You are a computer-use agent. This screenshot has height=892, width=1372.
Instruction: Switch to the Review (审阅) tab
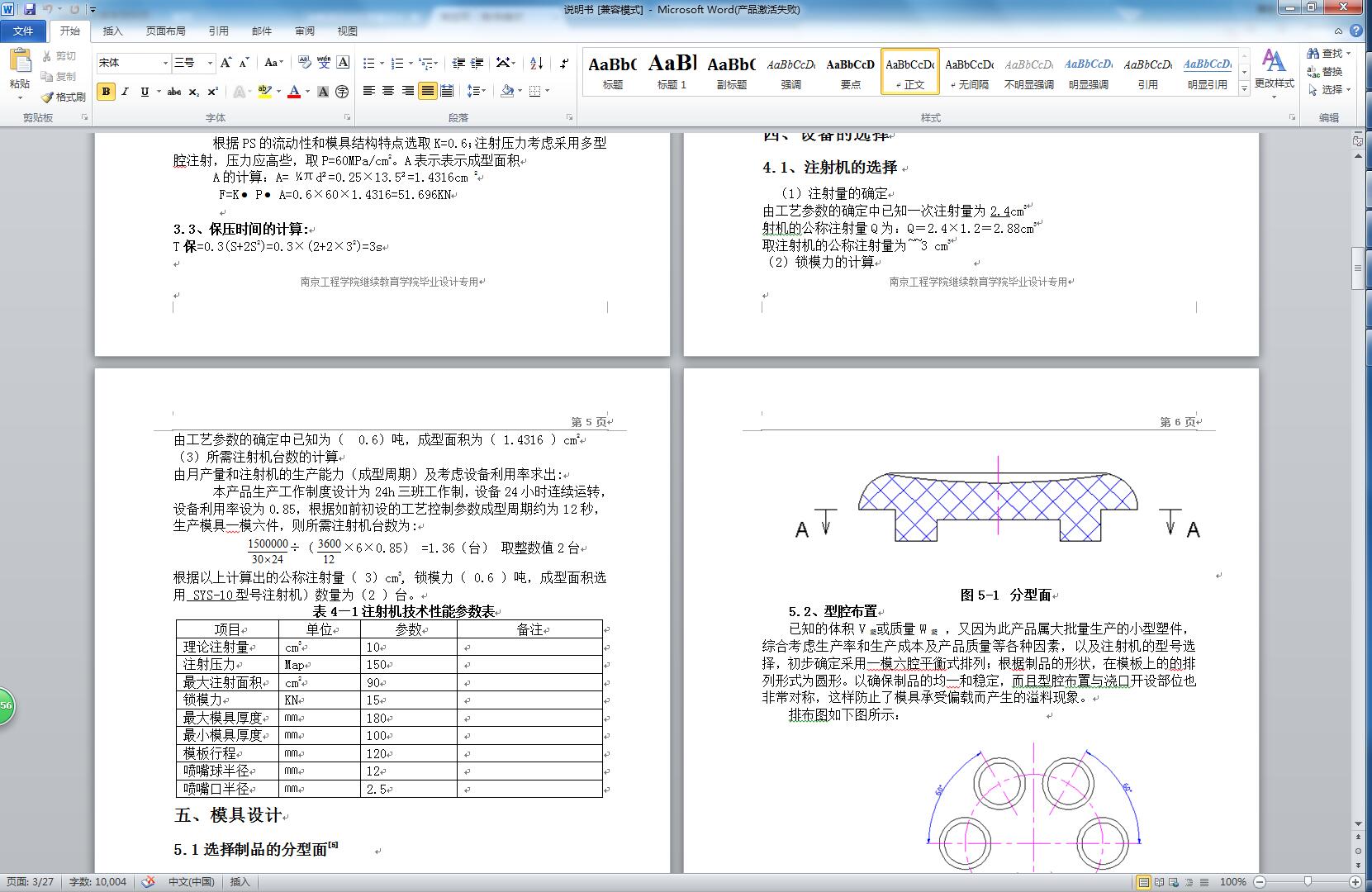coord(305,31)
